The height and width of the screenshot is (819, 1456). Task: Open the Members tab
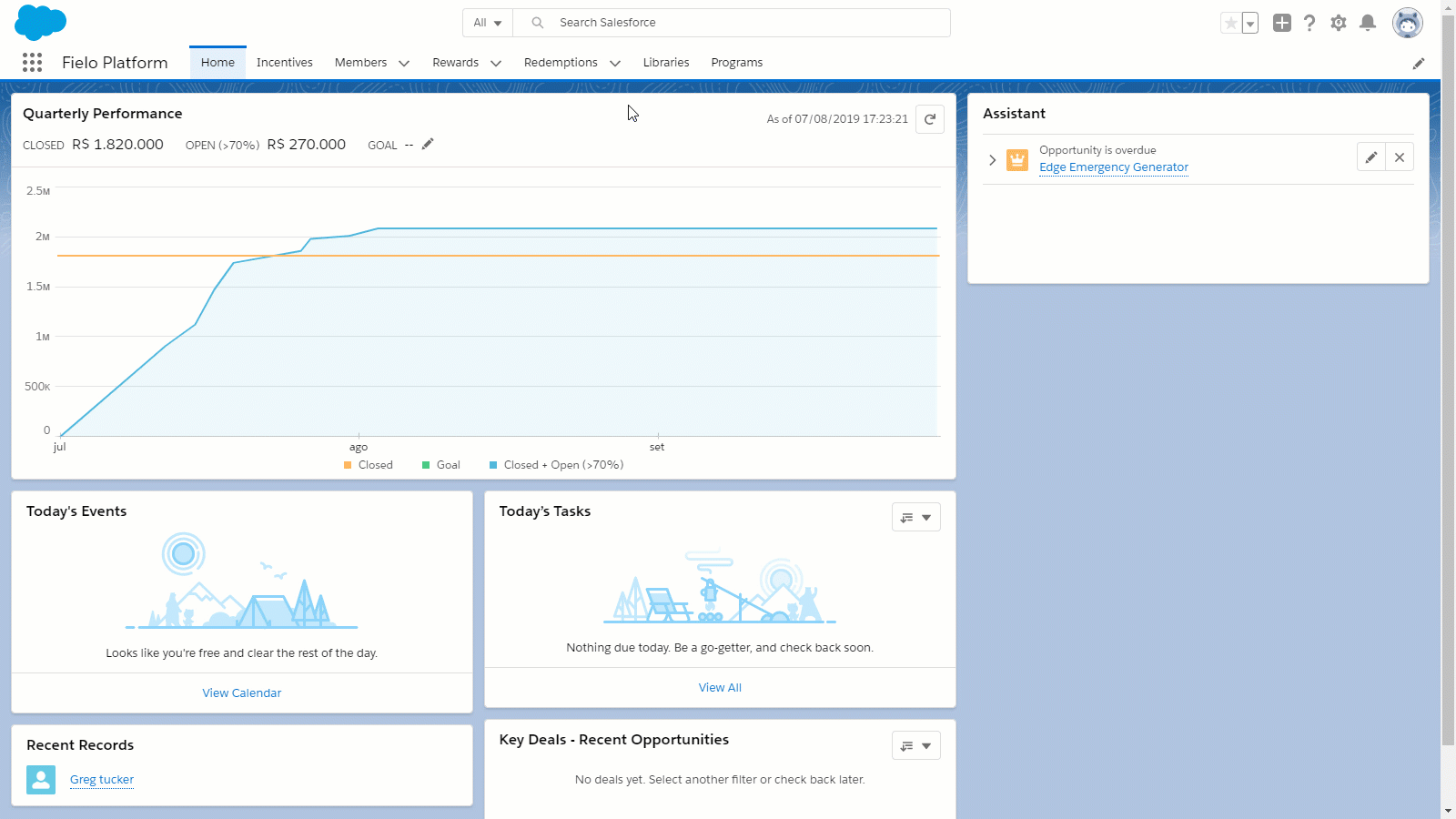click(360, 63)
